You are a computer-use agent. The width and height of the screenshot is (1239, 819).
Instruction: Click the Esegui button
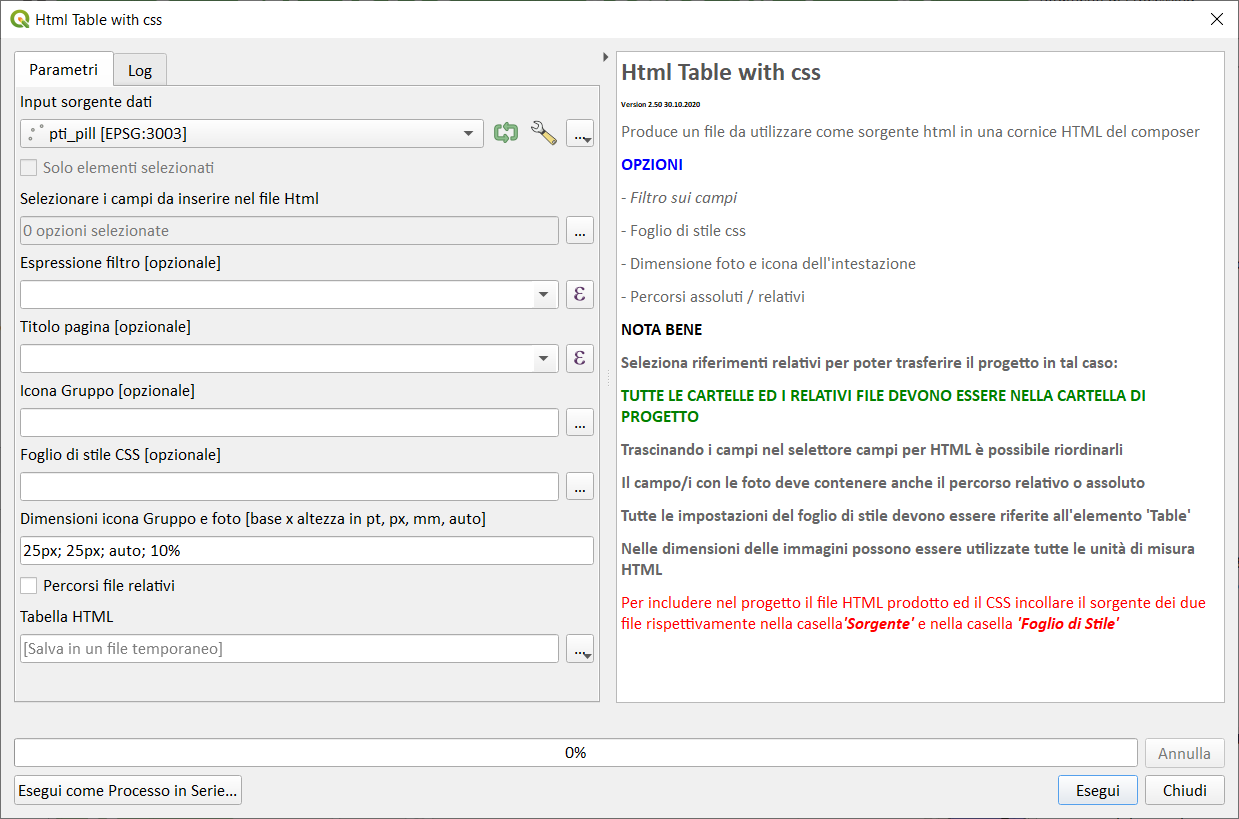(1097, 790)
